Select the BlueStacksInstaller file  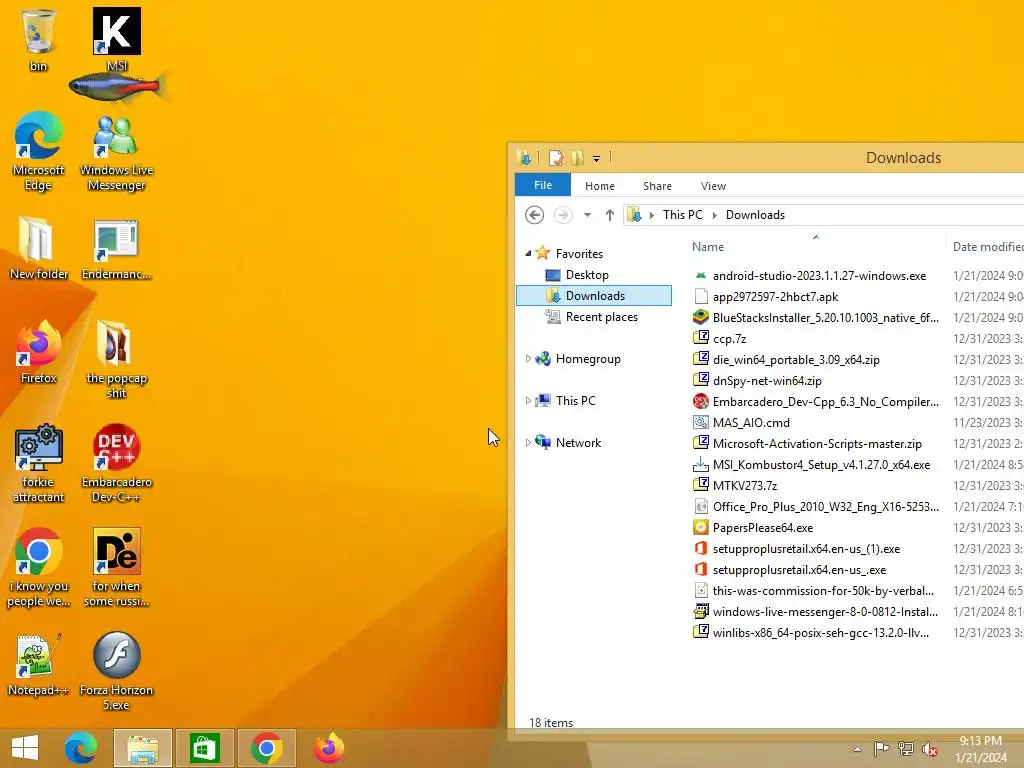(815, 317)
